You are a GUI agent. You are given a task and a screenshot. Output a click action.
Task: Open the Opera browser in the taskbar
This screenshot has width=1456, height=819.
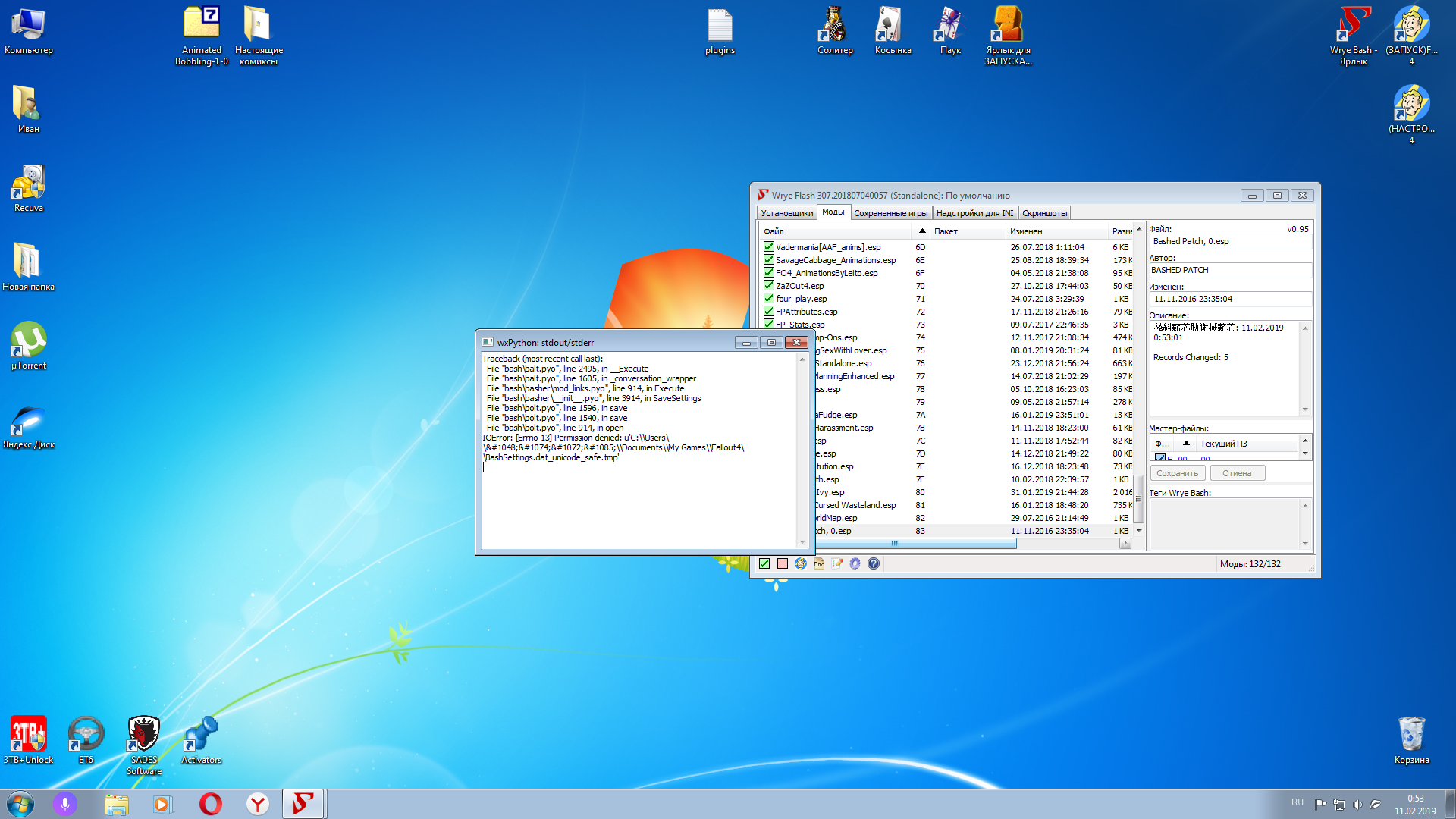[x=210, y=804]
